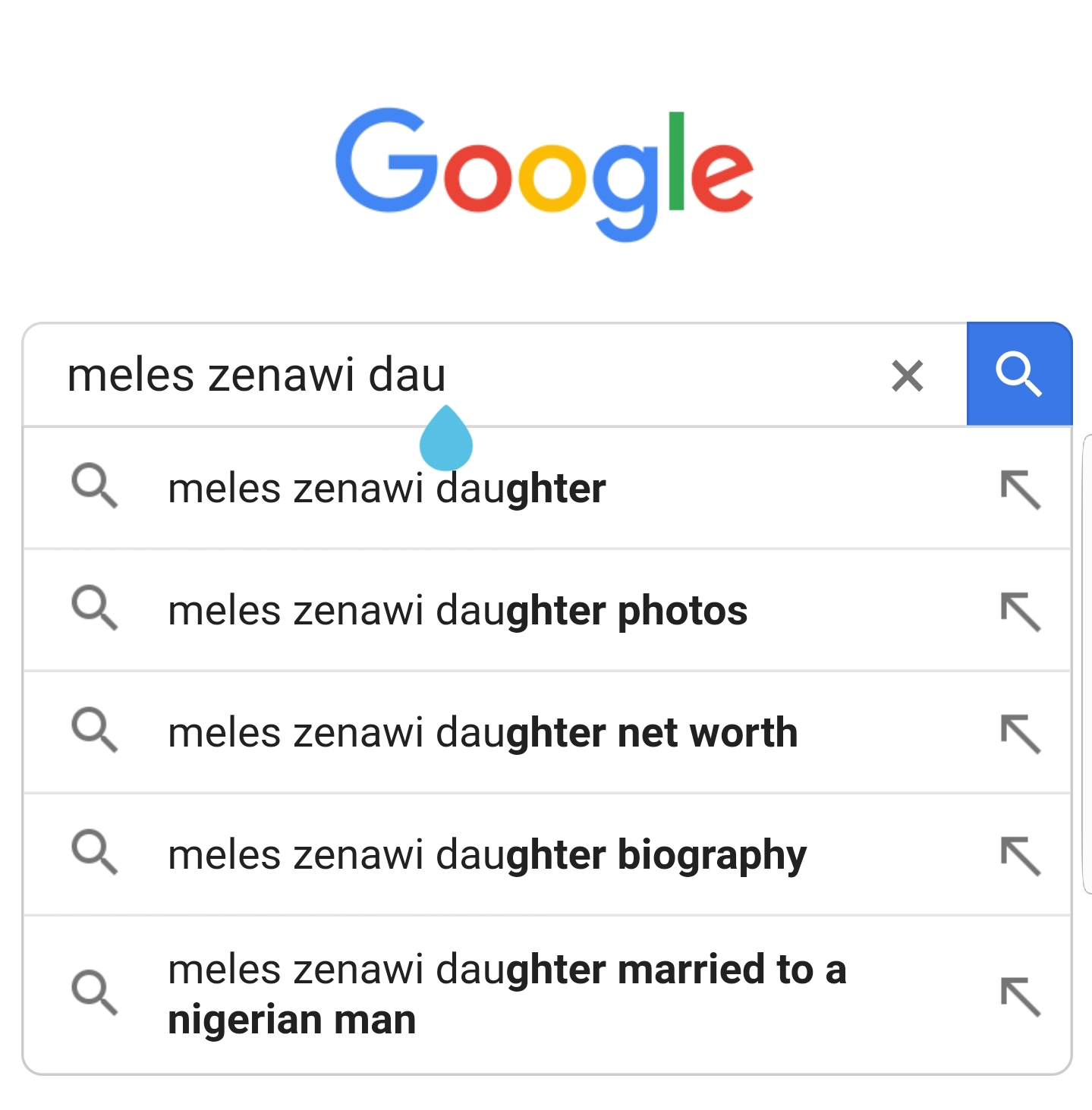The image size is (1092, 1110).
Task: Fill query arrow for "meles zenawi daughter"
Action: point(1020,489)
